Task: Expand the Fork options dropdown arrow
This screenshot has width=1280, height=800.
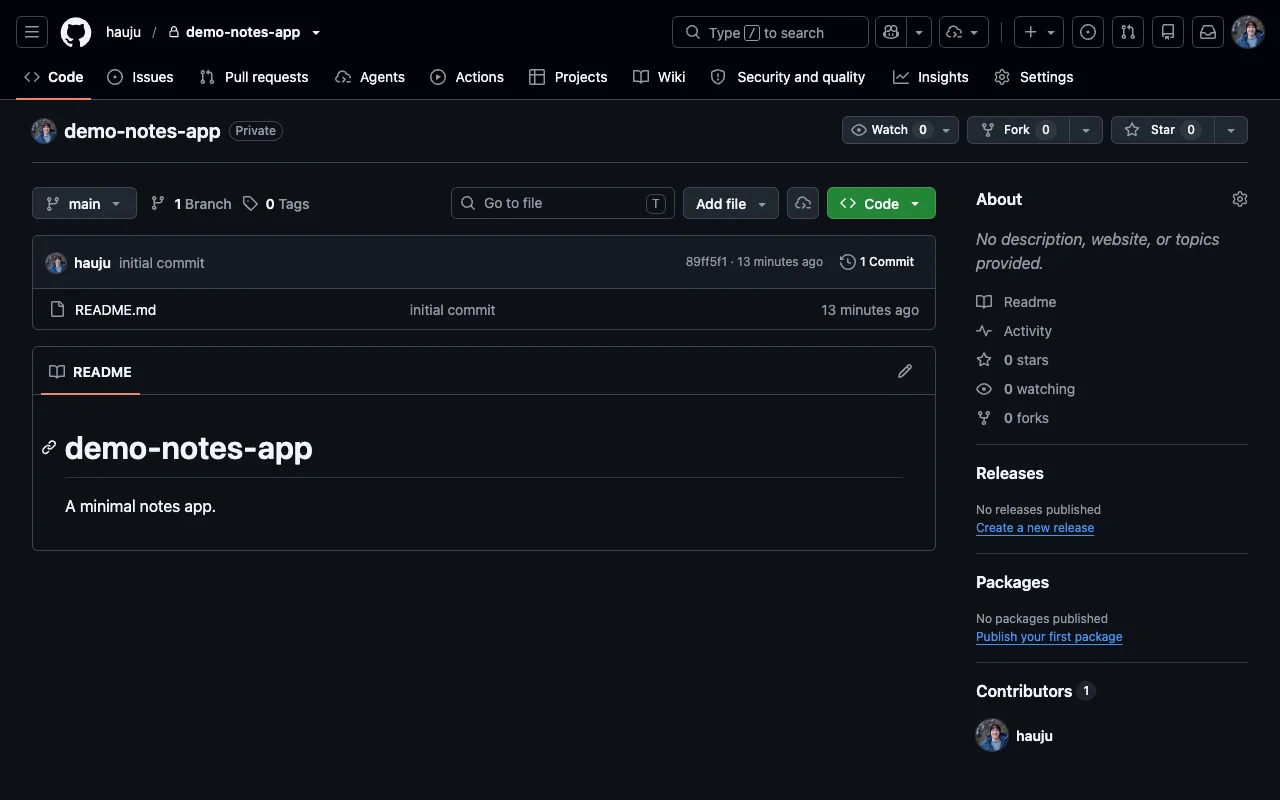Action: [1086, 130]
